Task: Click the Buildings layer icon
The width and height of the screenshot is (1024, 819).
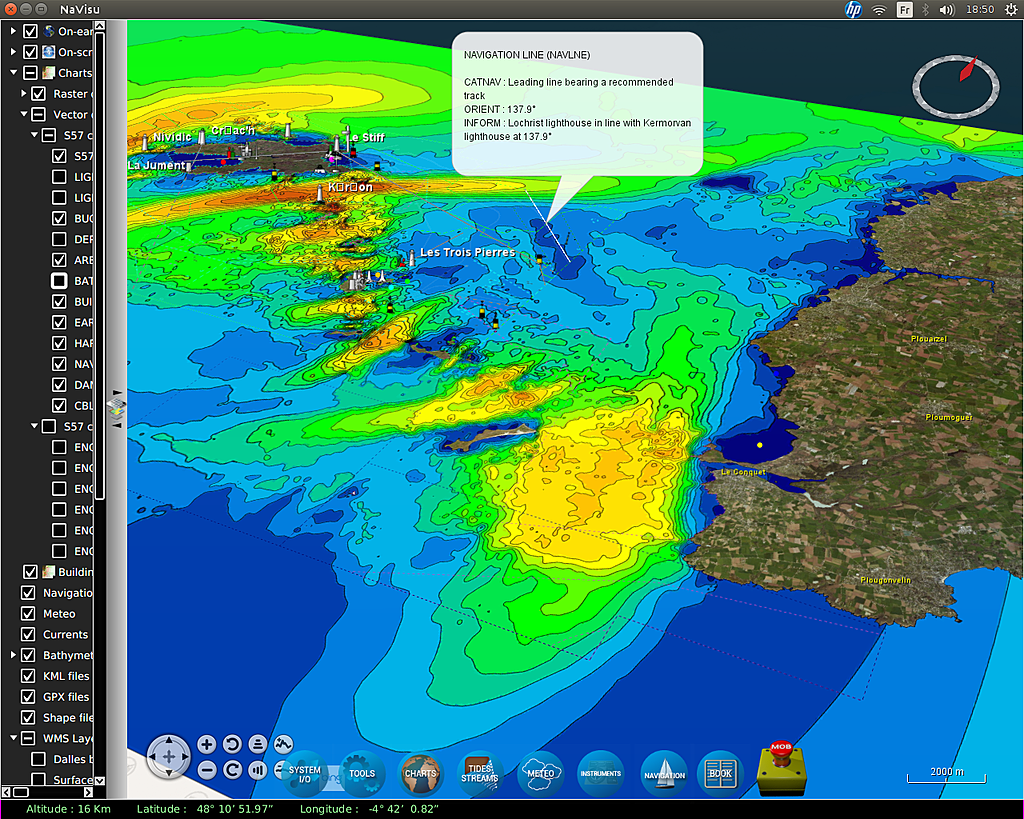Action: pos(49,571)
